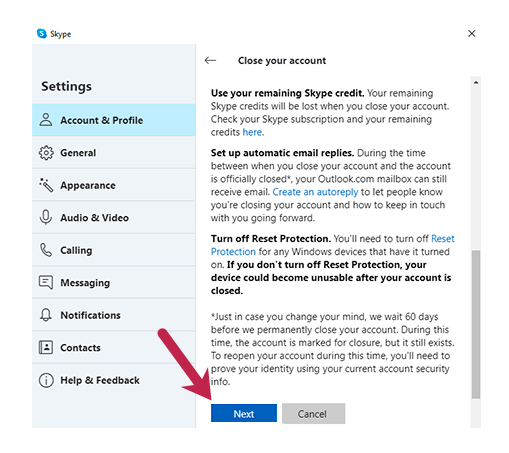Go back using the left arrow

[210, 60]
